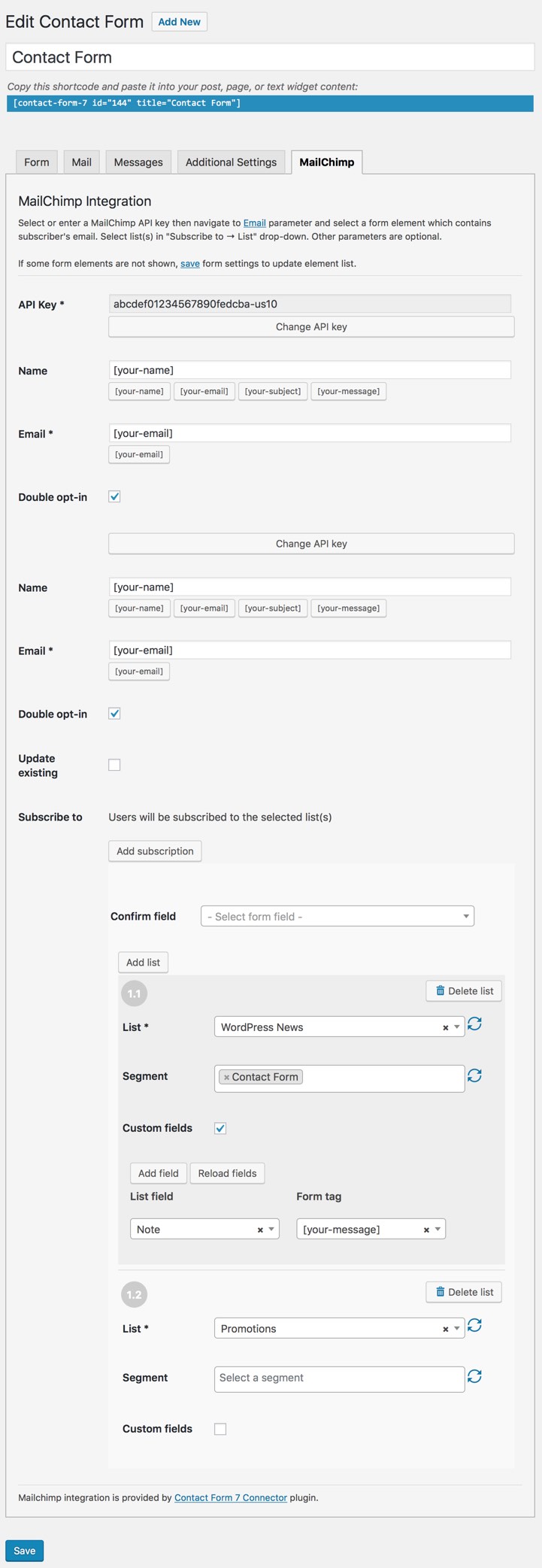Insert [your-name] tag under first Name

pyautogui.click(x=139, y=392)
